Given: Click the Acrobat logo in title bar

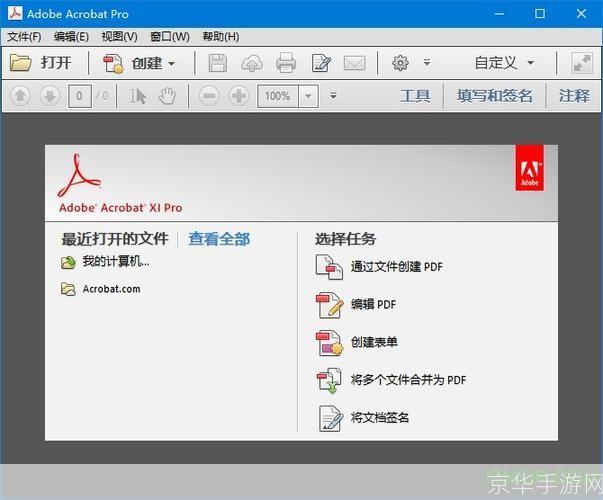Looking at the screenshot, I should [x=15, y=13].
